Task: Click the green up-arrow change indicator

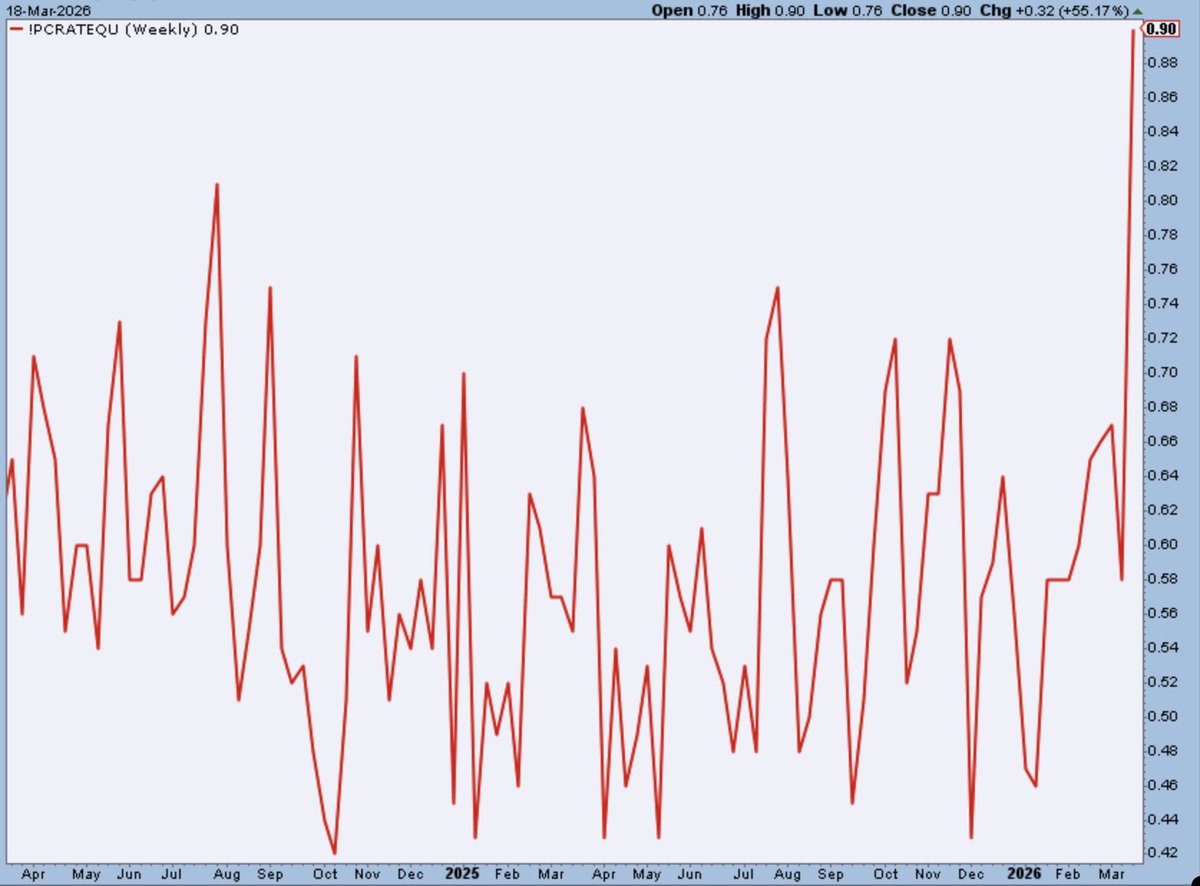Action: (1138, 10)
